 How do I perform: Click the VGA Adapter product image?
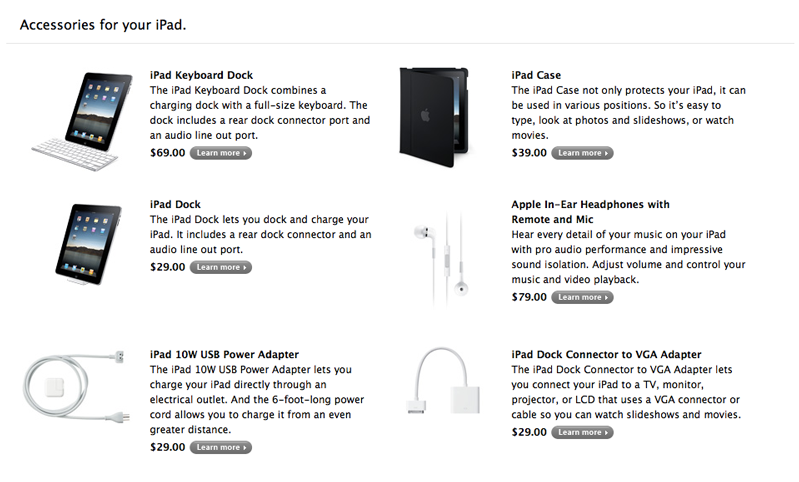(x=442, y=382)
